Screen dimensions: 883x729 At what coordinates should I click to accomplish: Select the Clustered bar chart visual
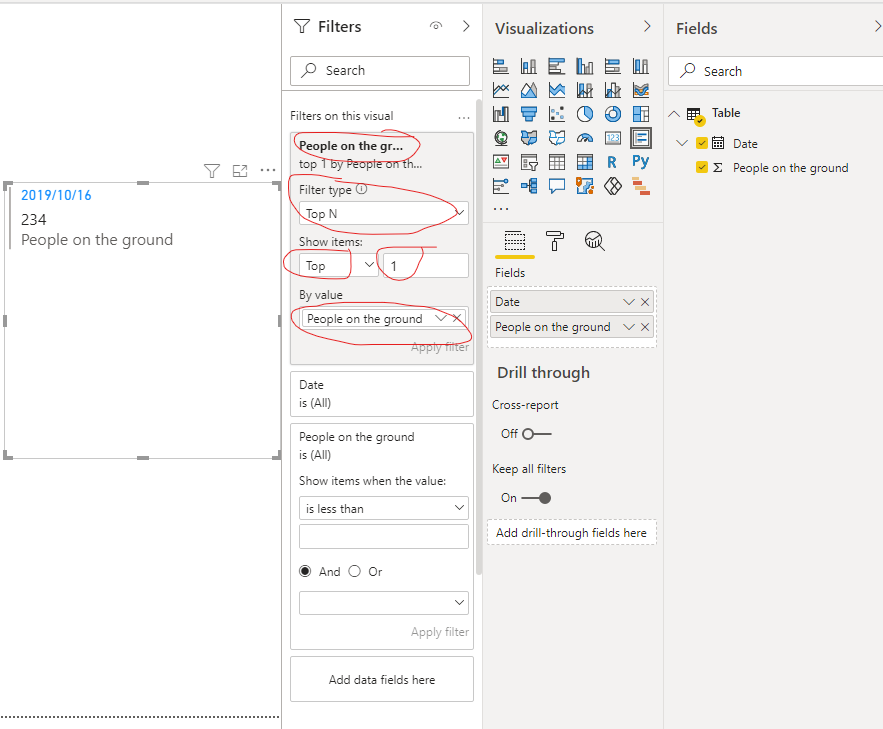click(x=556, y=66)
